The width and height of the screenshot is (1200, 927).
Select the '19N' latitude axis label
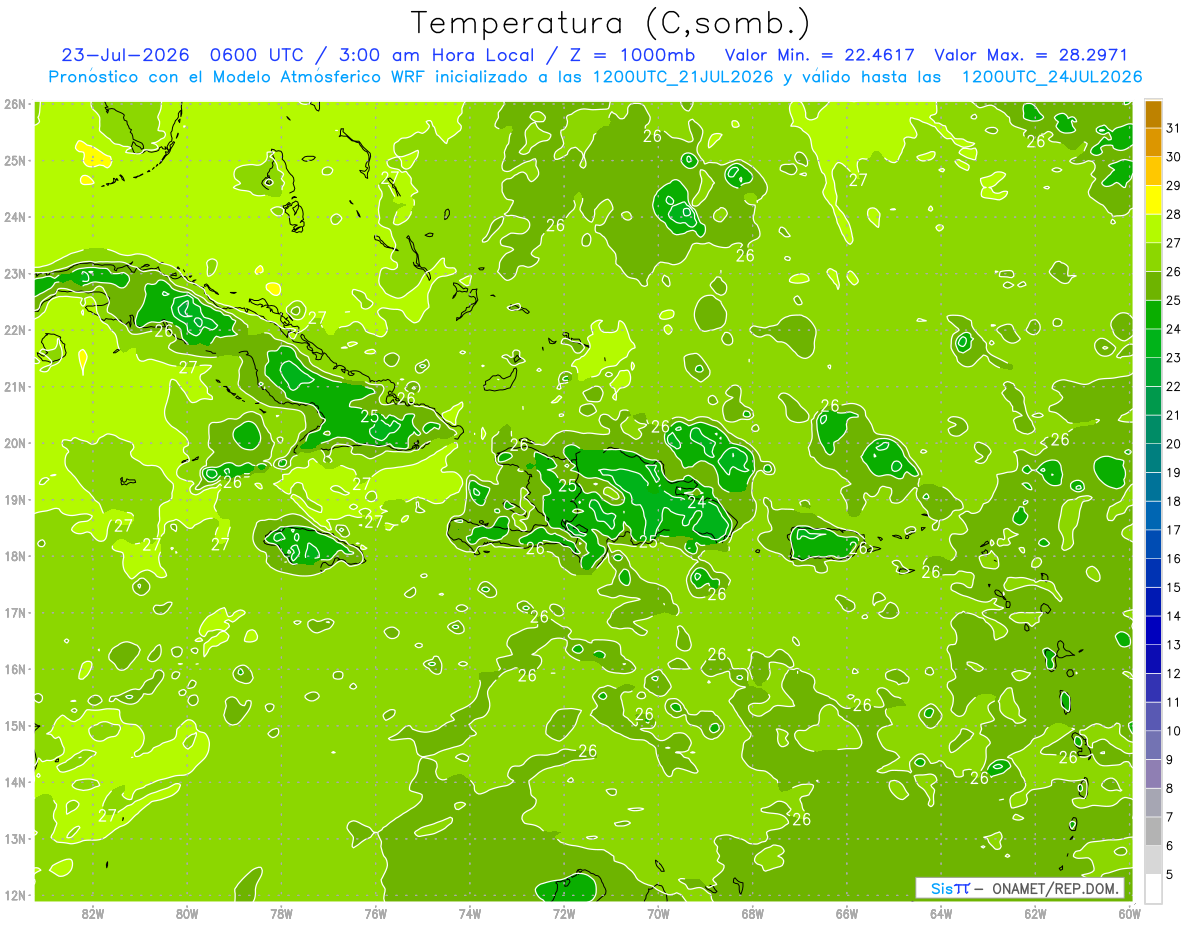pos(14,499)
